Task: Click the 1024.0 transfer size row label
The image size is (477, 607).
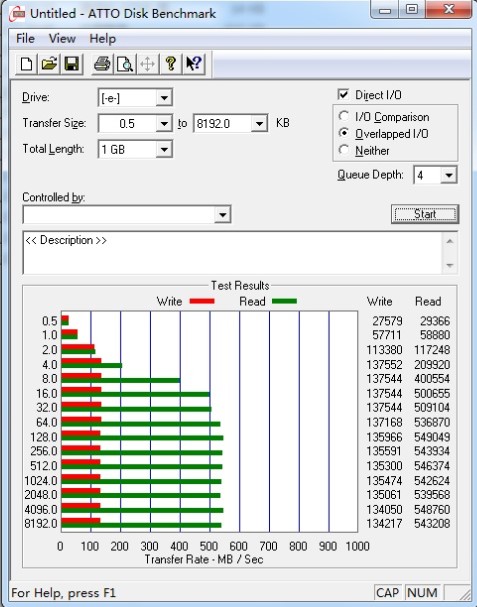Action: 41,481
